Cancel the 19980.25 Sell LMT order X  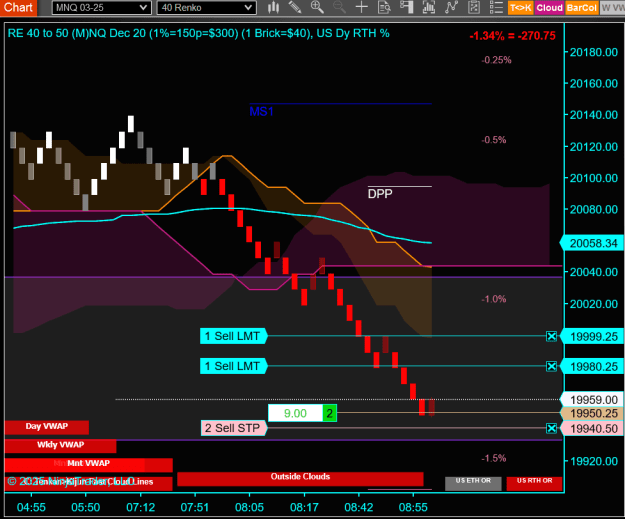tap(551, 366)
